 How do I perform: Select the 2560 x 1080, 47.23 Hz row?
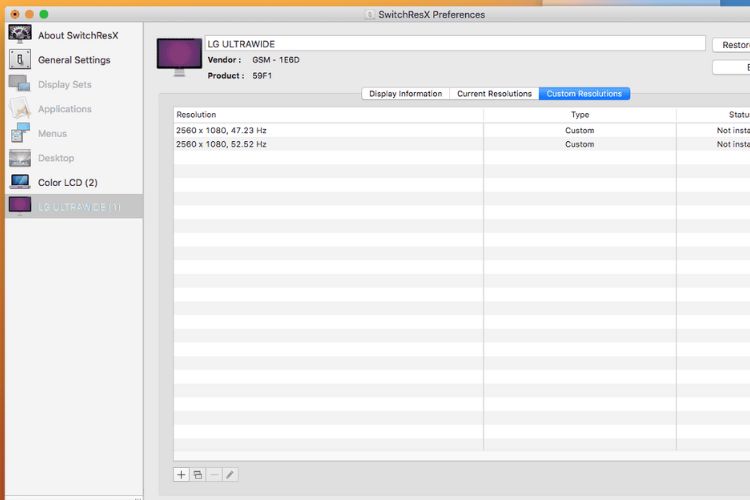pos(462,130)
